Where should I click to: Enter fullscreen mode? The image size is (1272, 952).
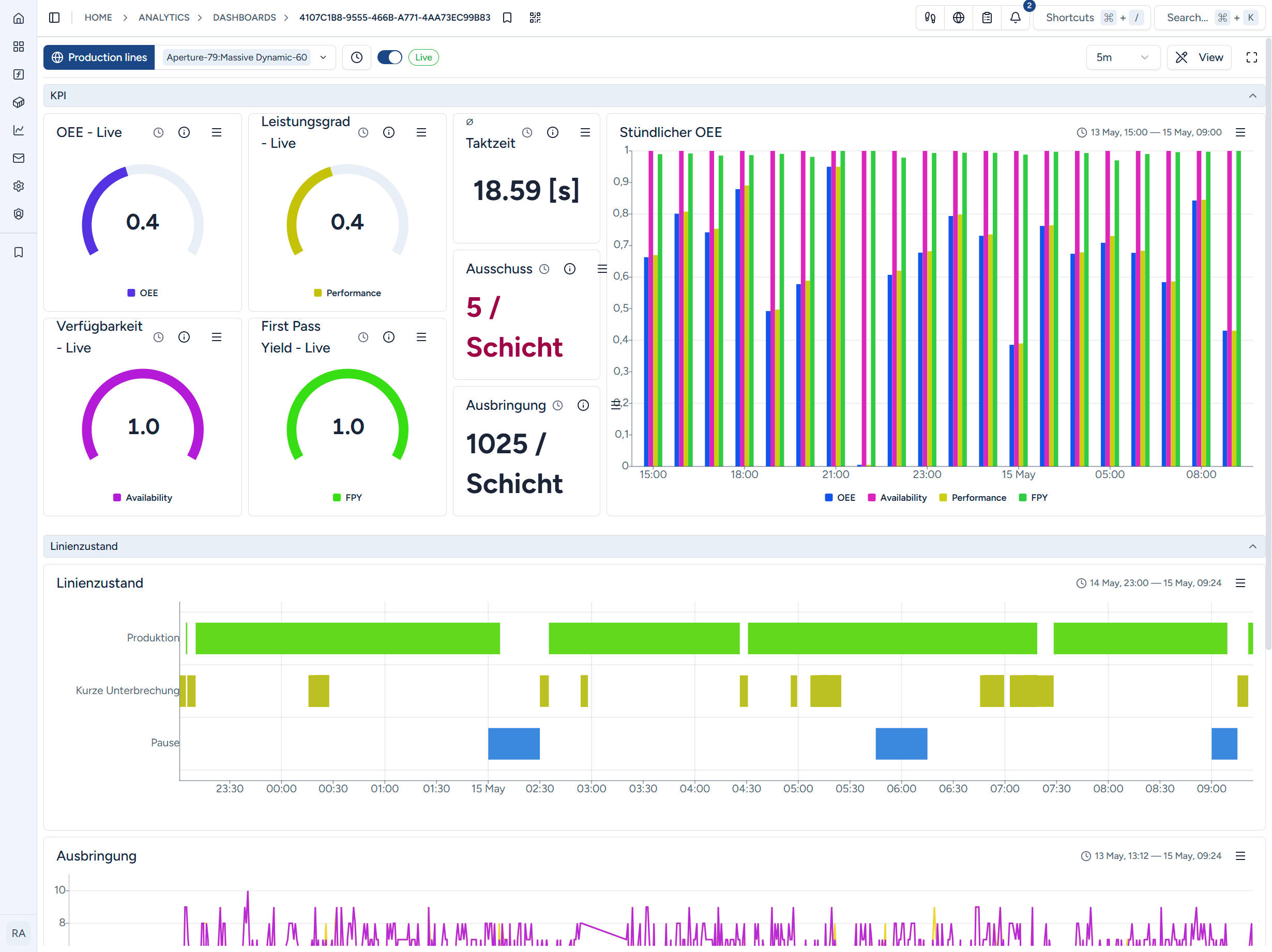click(x=1251, y=57)
